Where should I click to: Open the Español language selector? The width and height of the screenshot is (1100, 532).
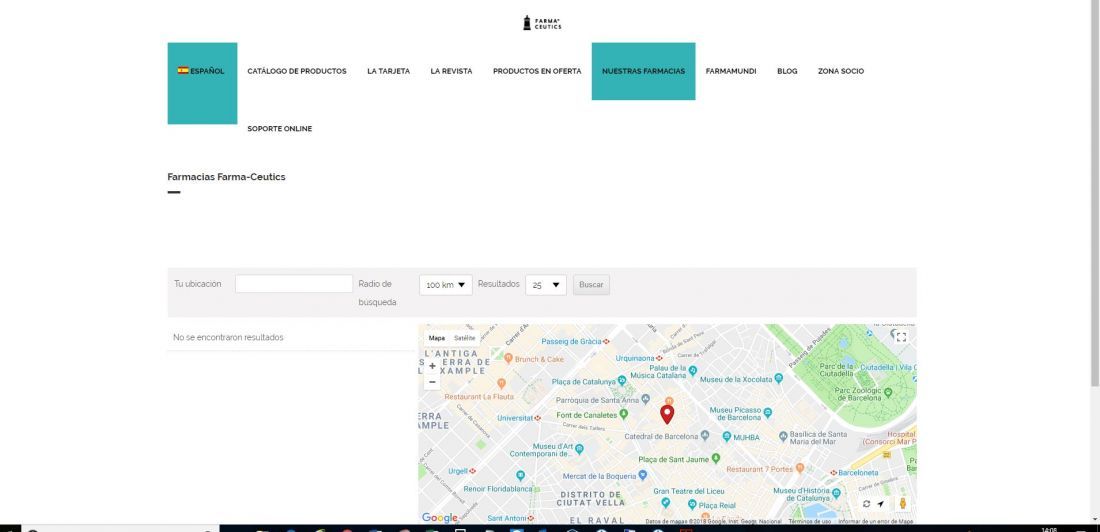[x=202, y=84]
